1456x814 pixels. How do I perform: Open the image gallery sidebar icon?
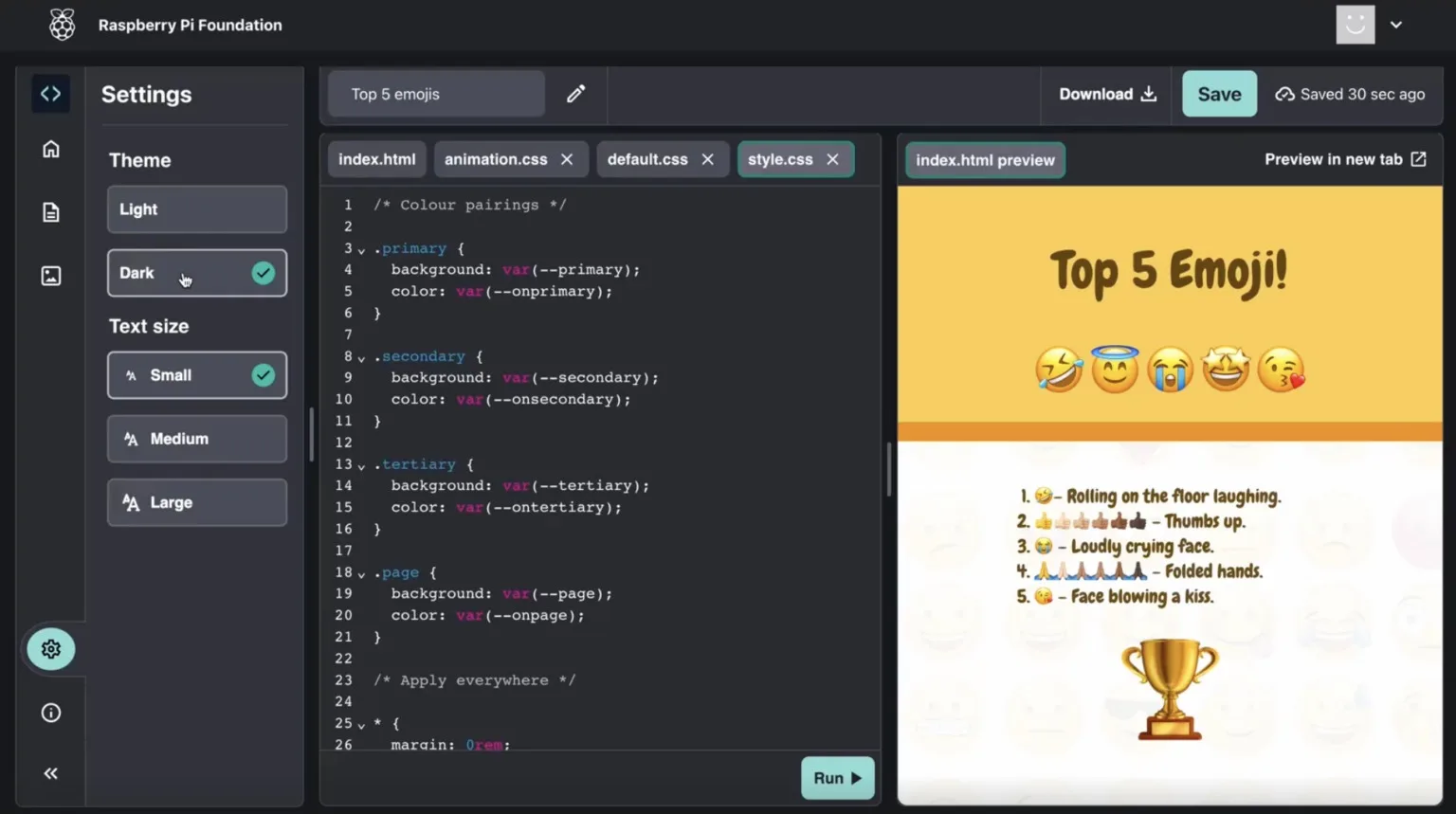tap(51, 276)
